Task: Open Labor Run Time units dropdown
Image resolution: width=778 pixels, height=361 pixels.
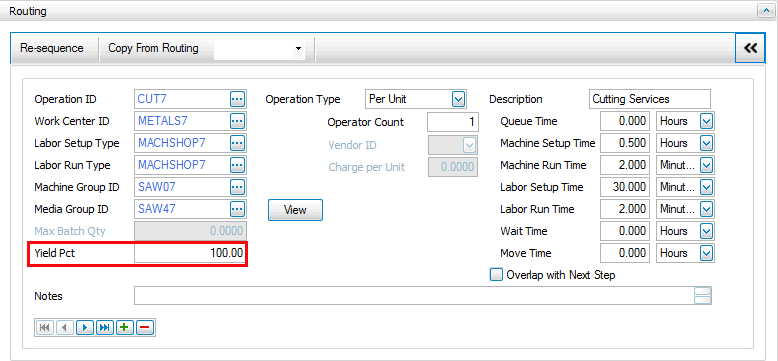Action: (706, 209)
